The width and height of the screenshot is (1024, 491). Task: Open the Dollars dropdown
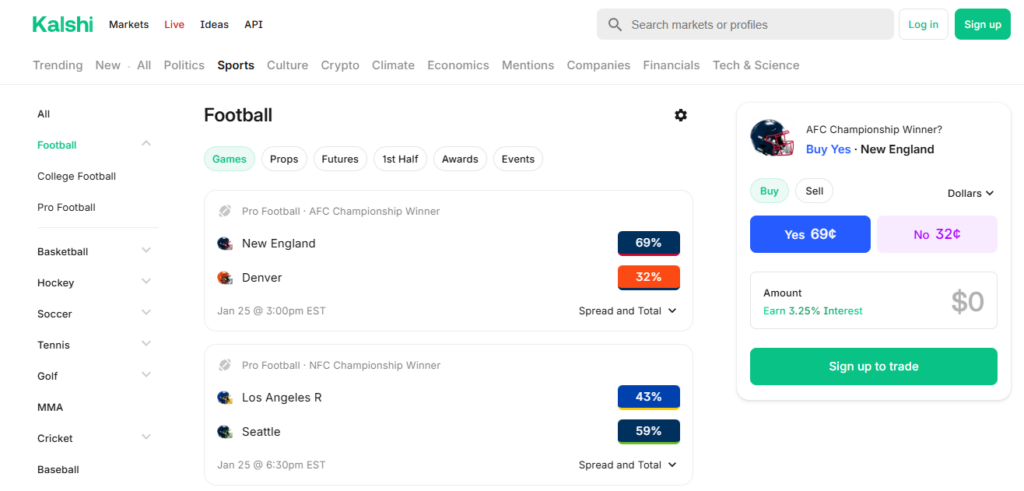tap(970, 193)
